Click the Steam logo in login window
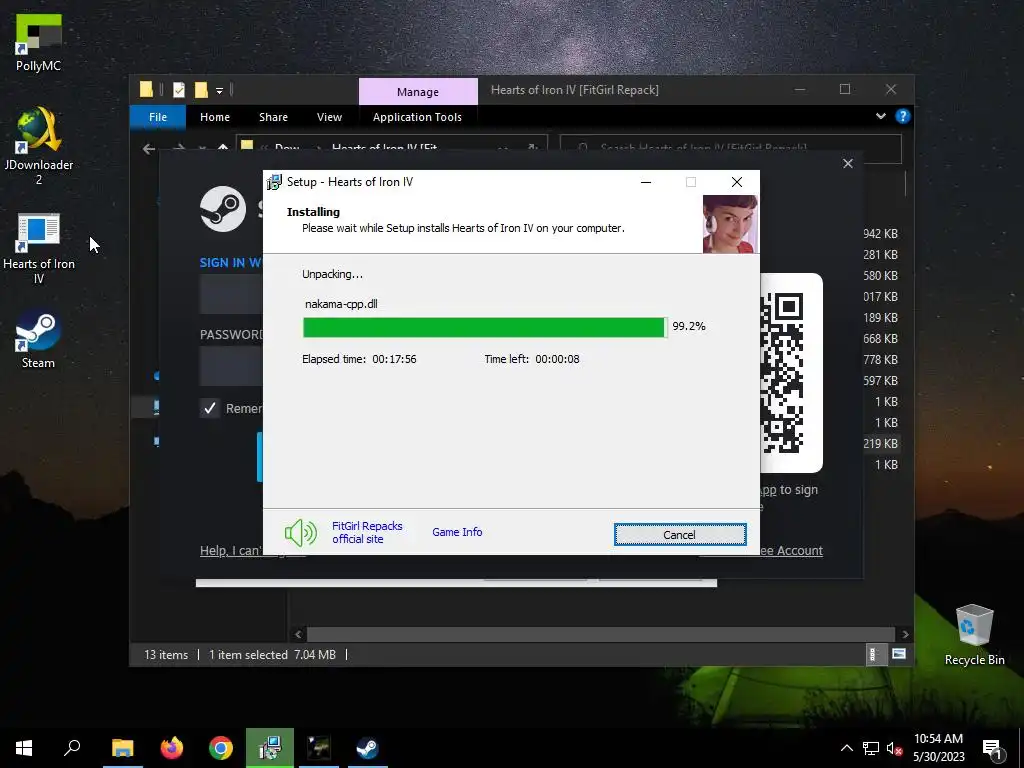The height and width of the screenshot is (768, 1024). pos(223,209)
